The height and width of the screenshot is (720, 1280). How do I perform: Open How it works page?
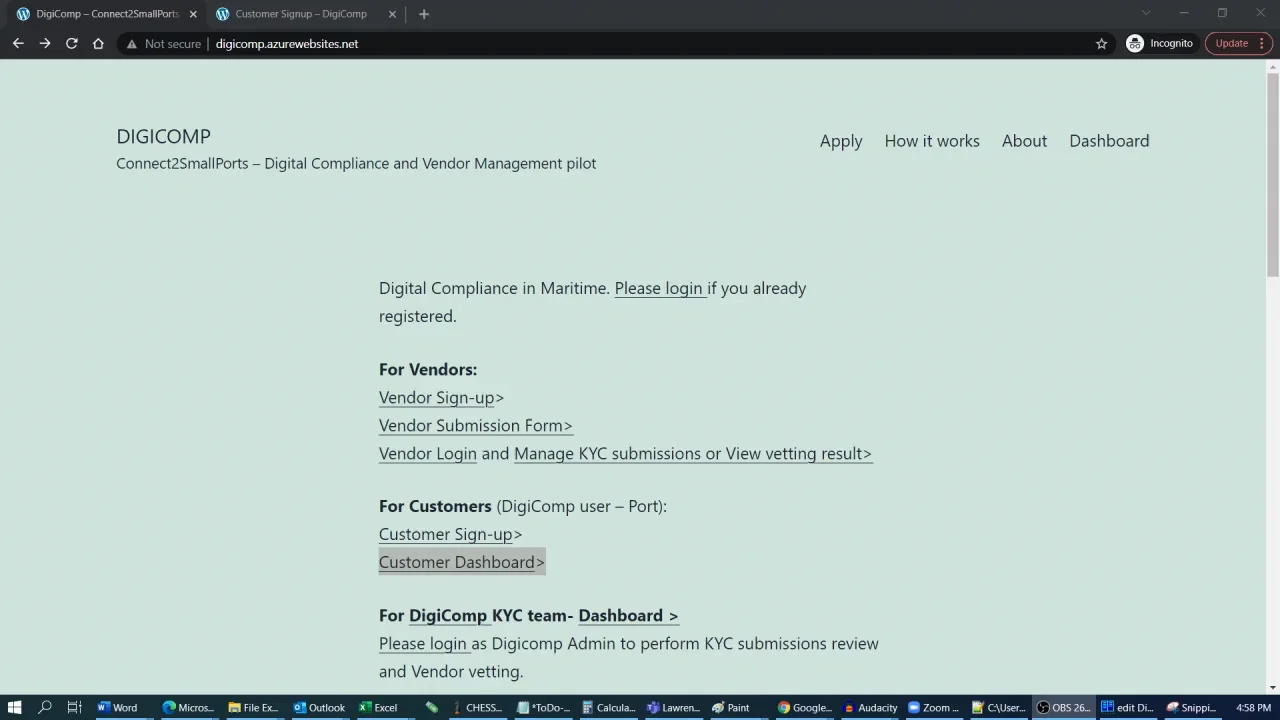coord(932,141)
